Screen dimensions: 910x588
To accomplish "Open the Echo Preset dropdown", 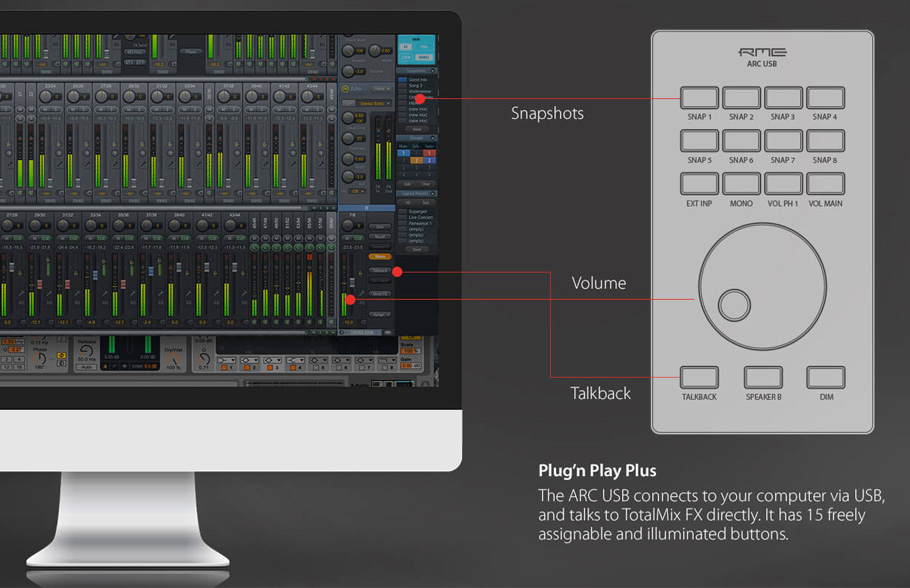I will pyautogui.click(x=381, y=89).
